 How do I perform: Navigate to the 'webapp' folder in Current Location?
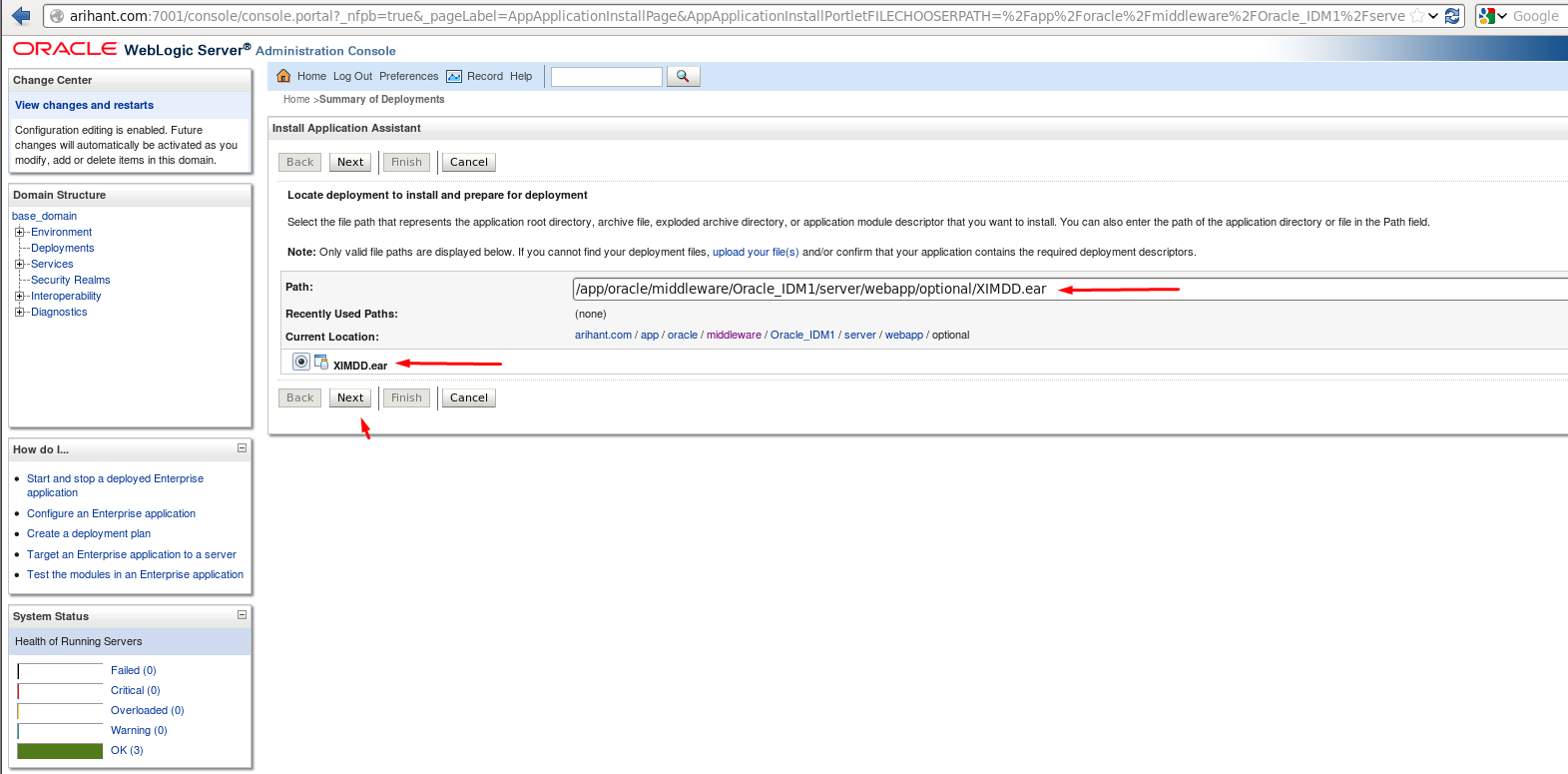pyautogui.click(x=904, y=335)
